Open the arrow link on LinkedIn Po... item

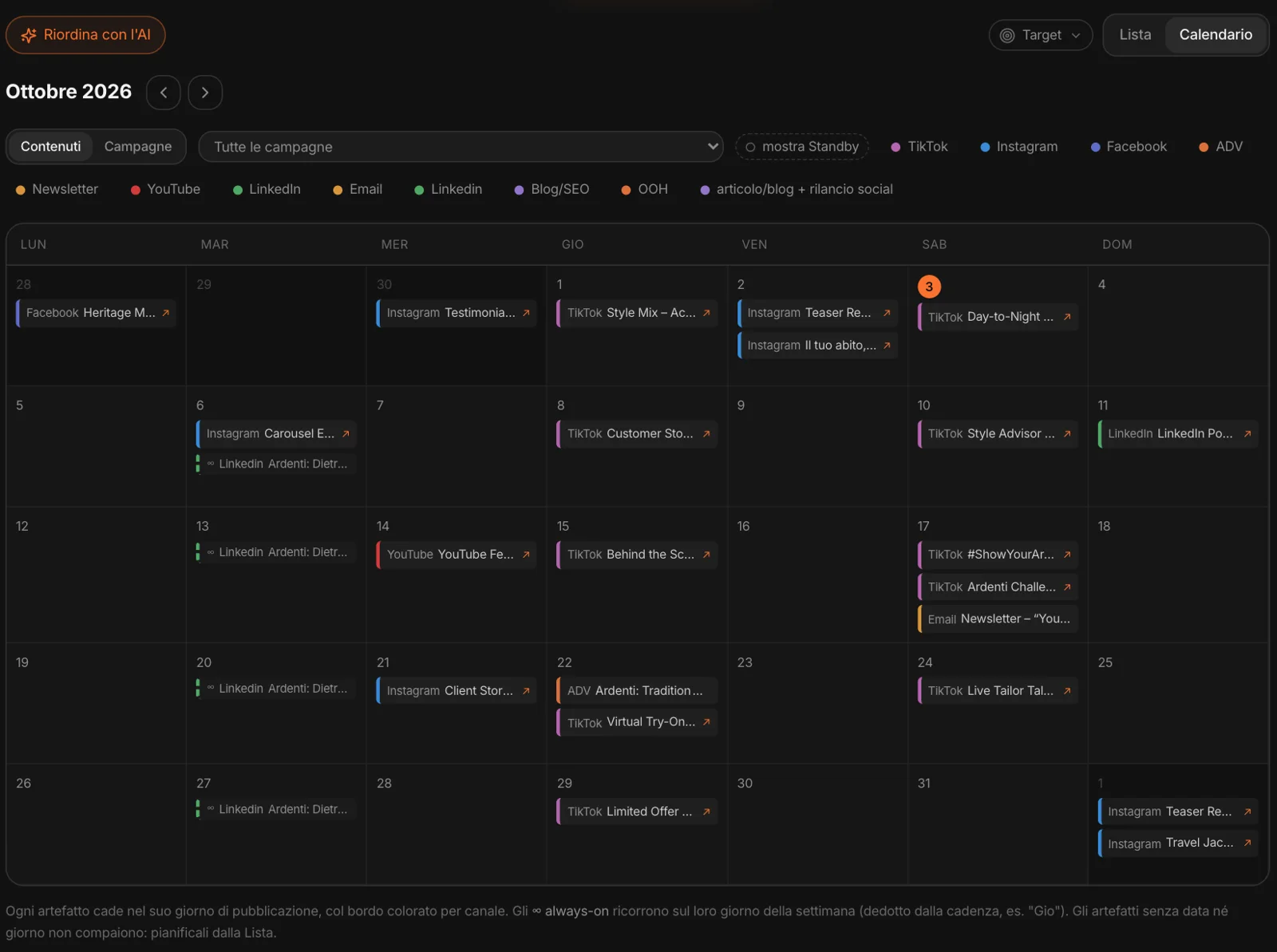point(1247,434)
